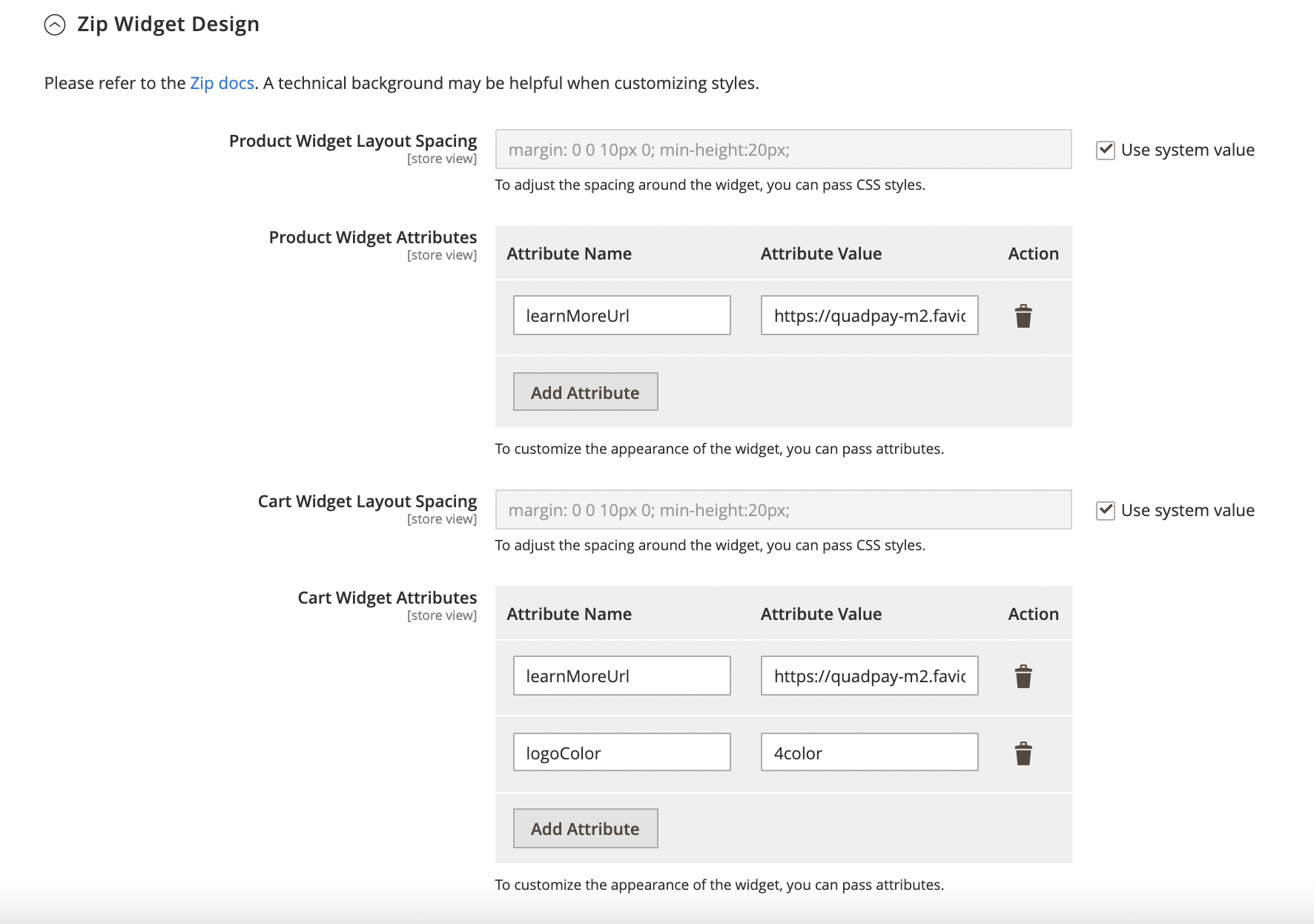
Task: Focus the Product Widget learnMoreUrl name field
Action: pyautogui.click(x=621, y=316)
